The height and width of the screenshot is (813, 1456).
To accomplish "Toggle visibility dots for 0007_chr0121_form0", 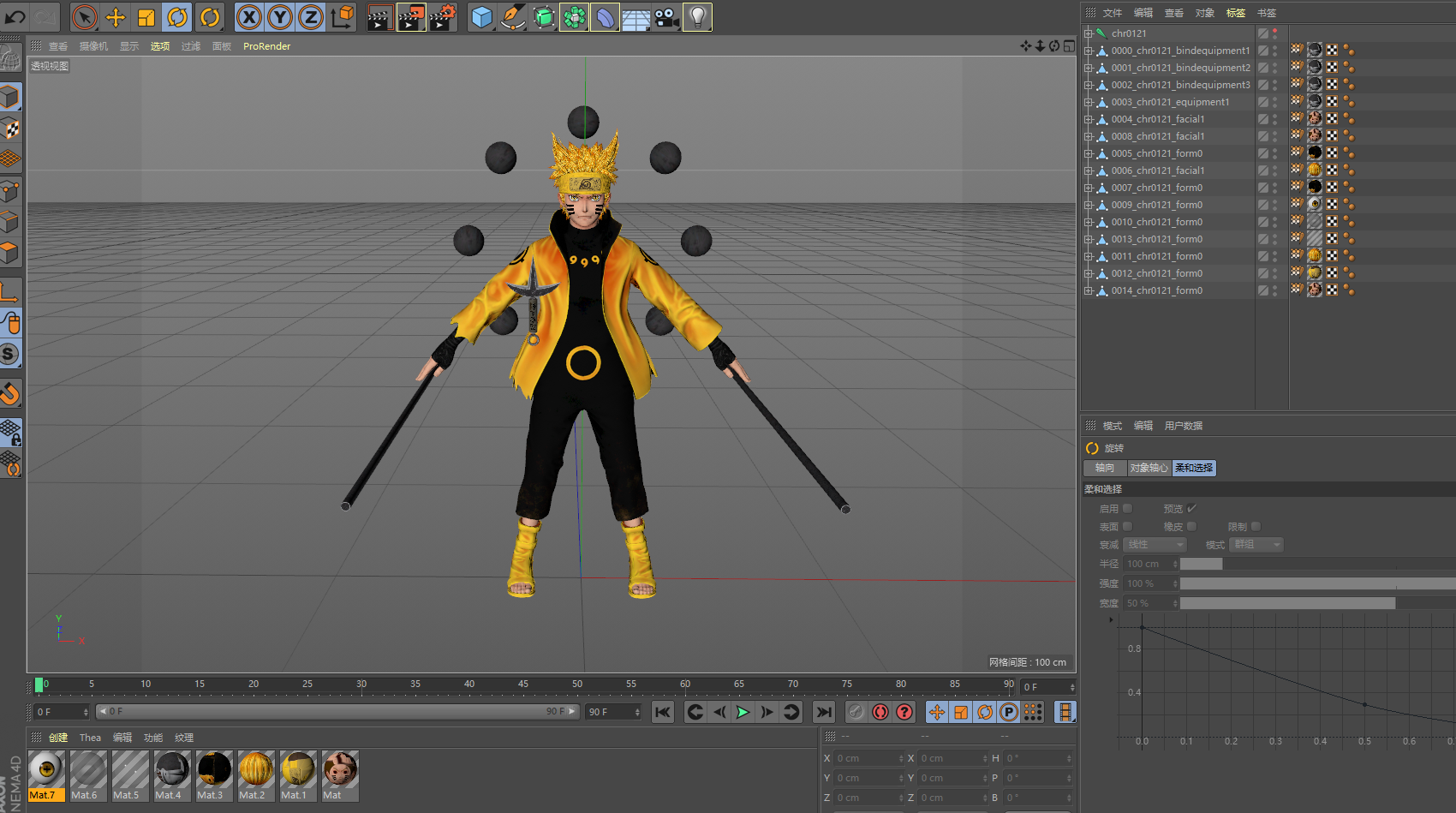I will (x=1275, y=188).
